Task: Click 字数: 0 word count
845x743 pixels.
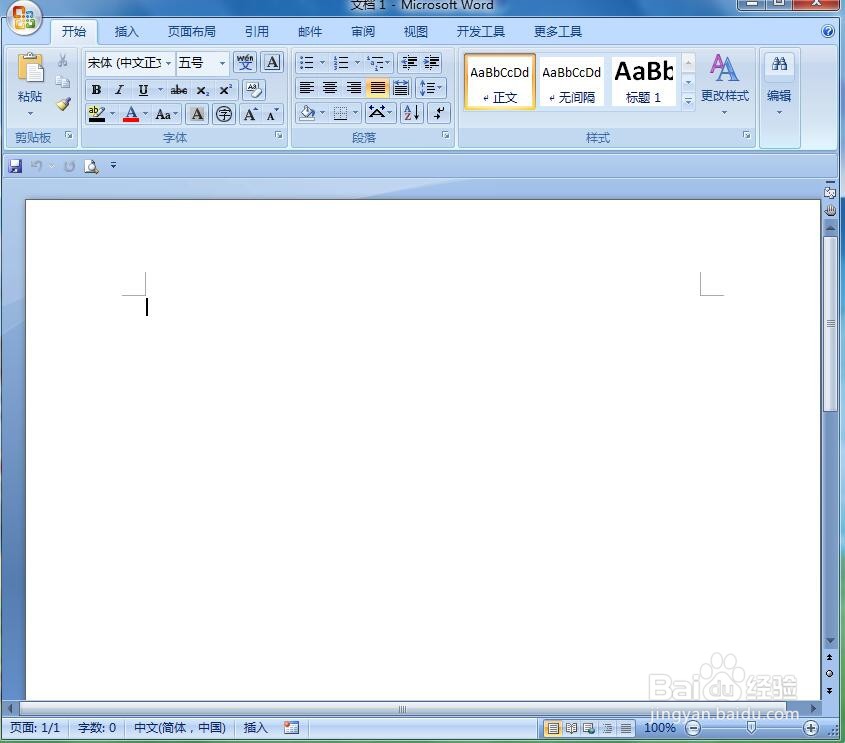Action: click(97, 728)
